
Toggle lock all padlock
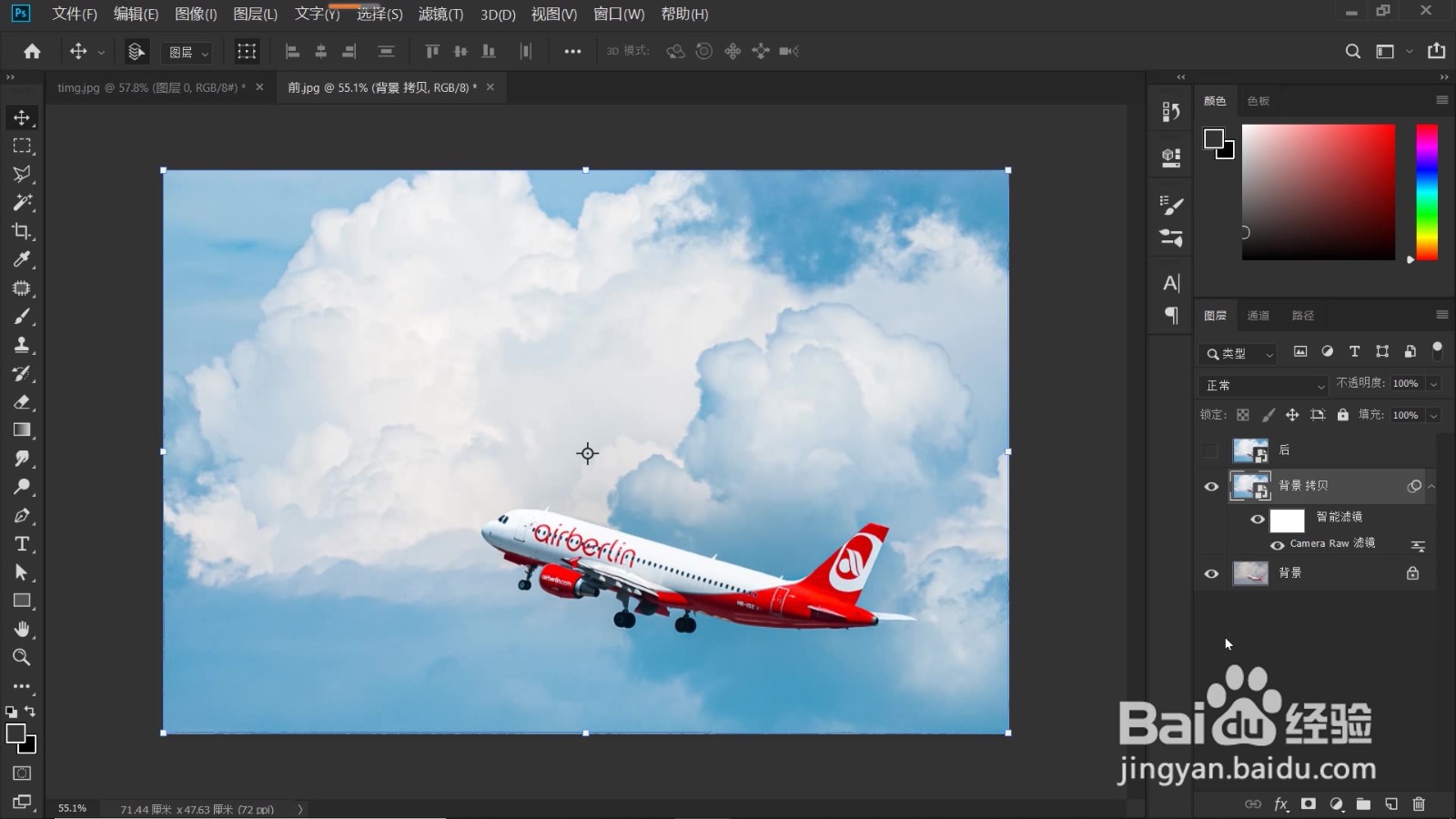coord(1342,415)
